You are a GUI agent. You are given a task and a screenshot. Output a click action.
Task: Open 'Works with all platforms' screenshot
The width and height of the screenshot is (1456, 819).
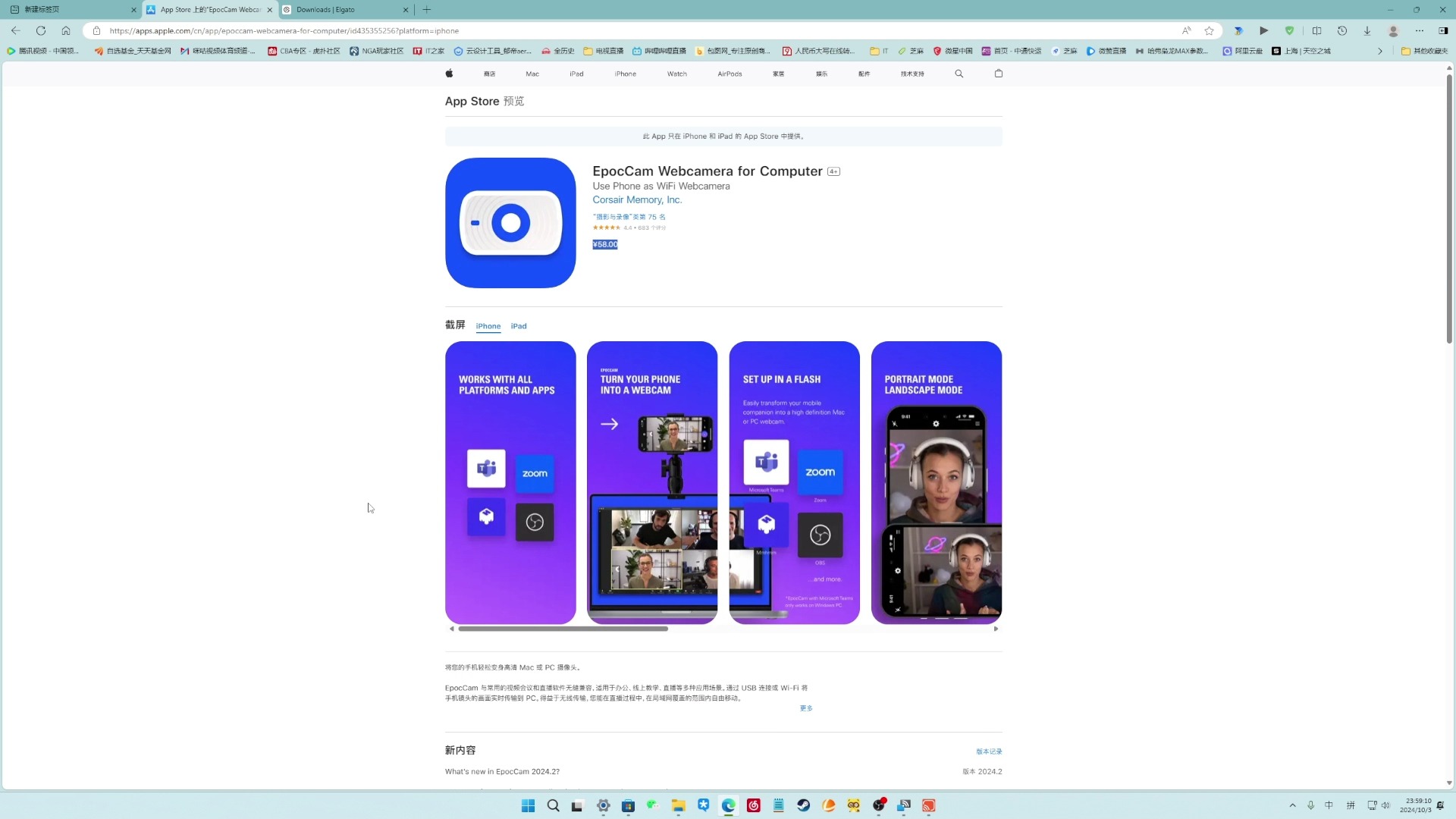point(510,483)
